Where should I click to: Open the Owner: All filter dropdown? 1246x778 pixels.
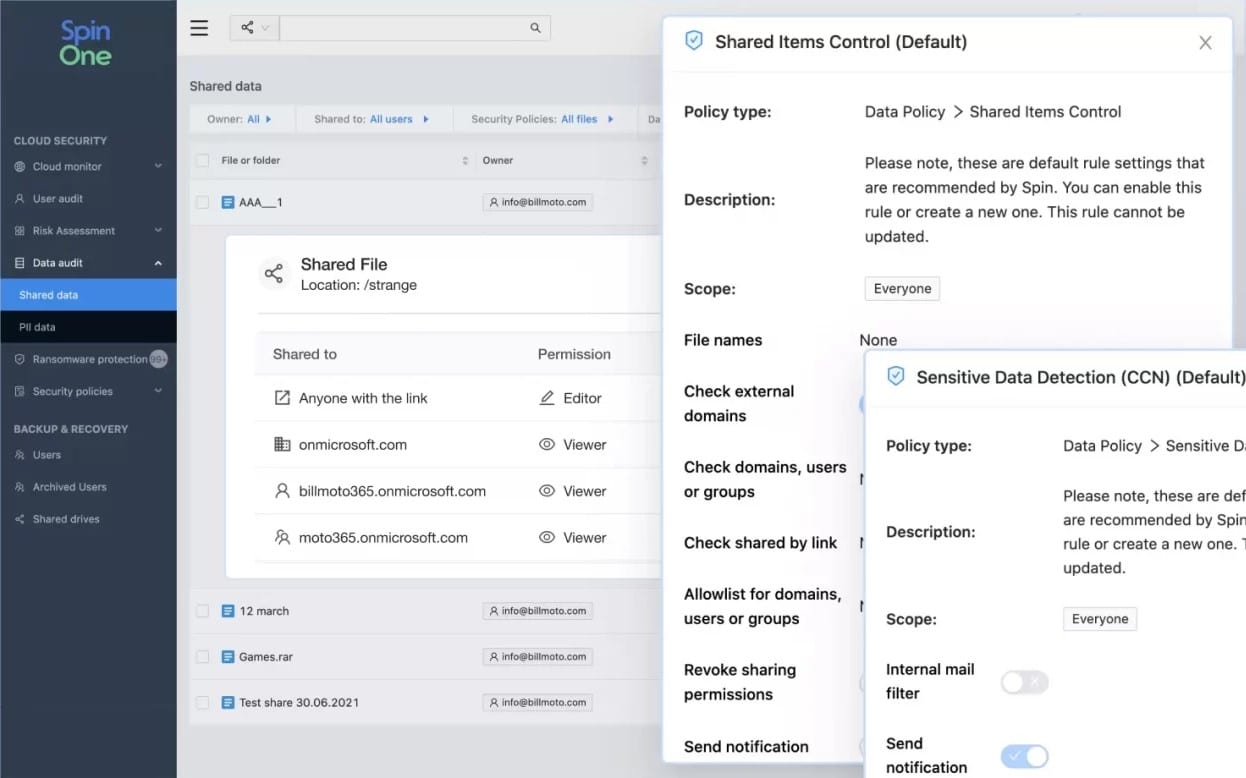(239, 119)
